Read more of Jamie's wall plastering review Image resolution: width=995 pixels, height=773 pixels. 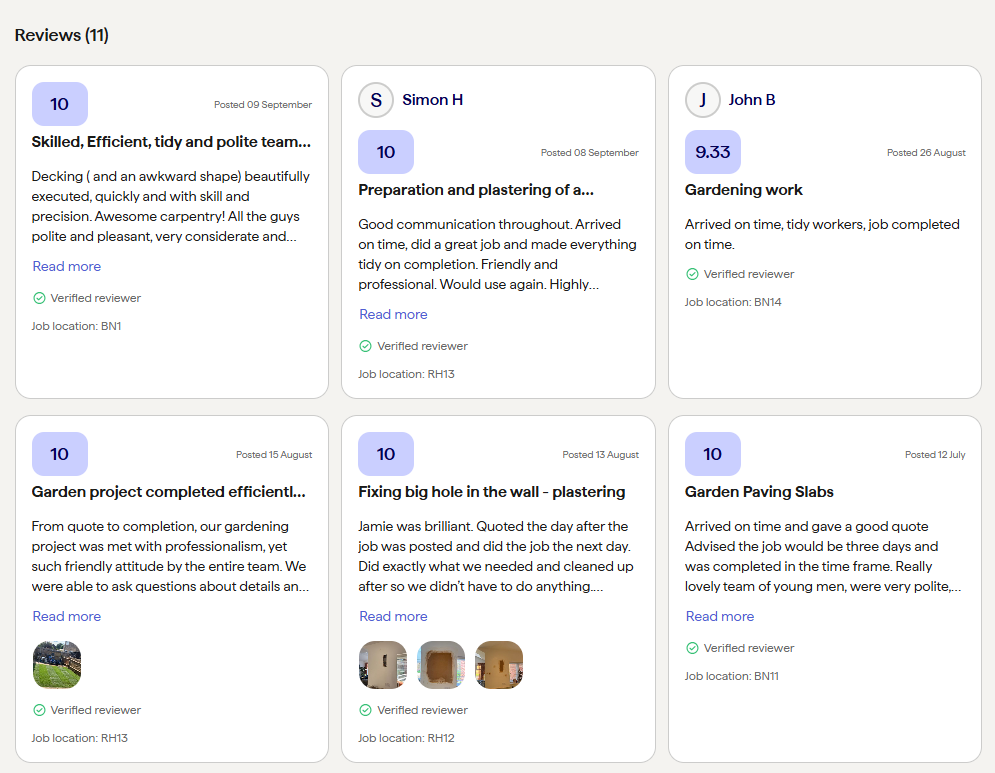393,616
